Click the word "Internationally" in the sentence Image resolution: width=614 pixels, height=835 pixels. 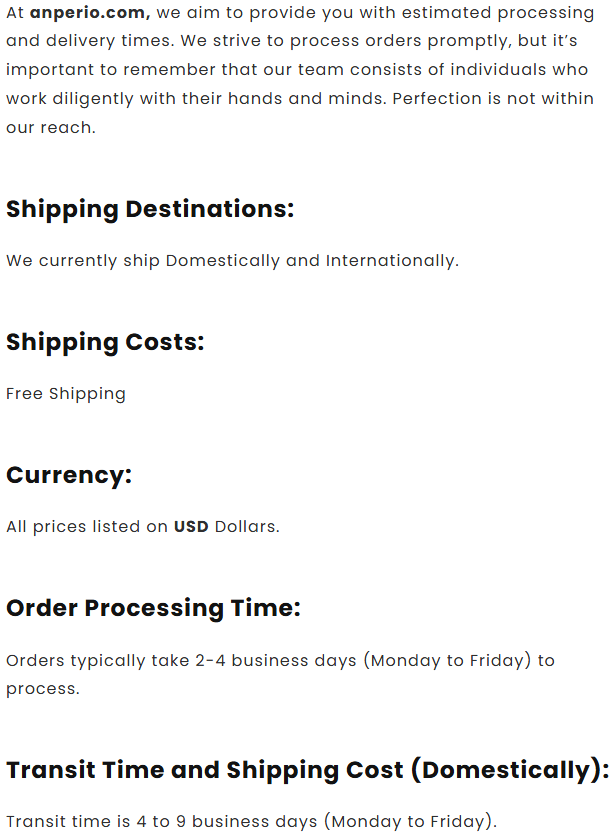point(390,261)
